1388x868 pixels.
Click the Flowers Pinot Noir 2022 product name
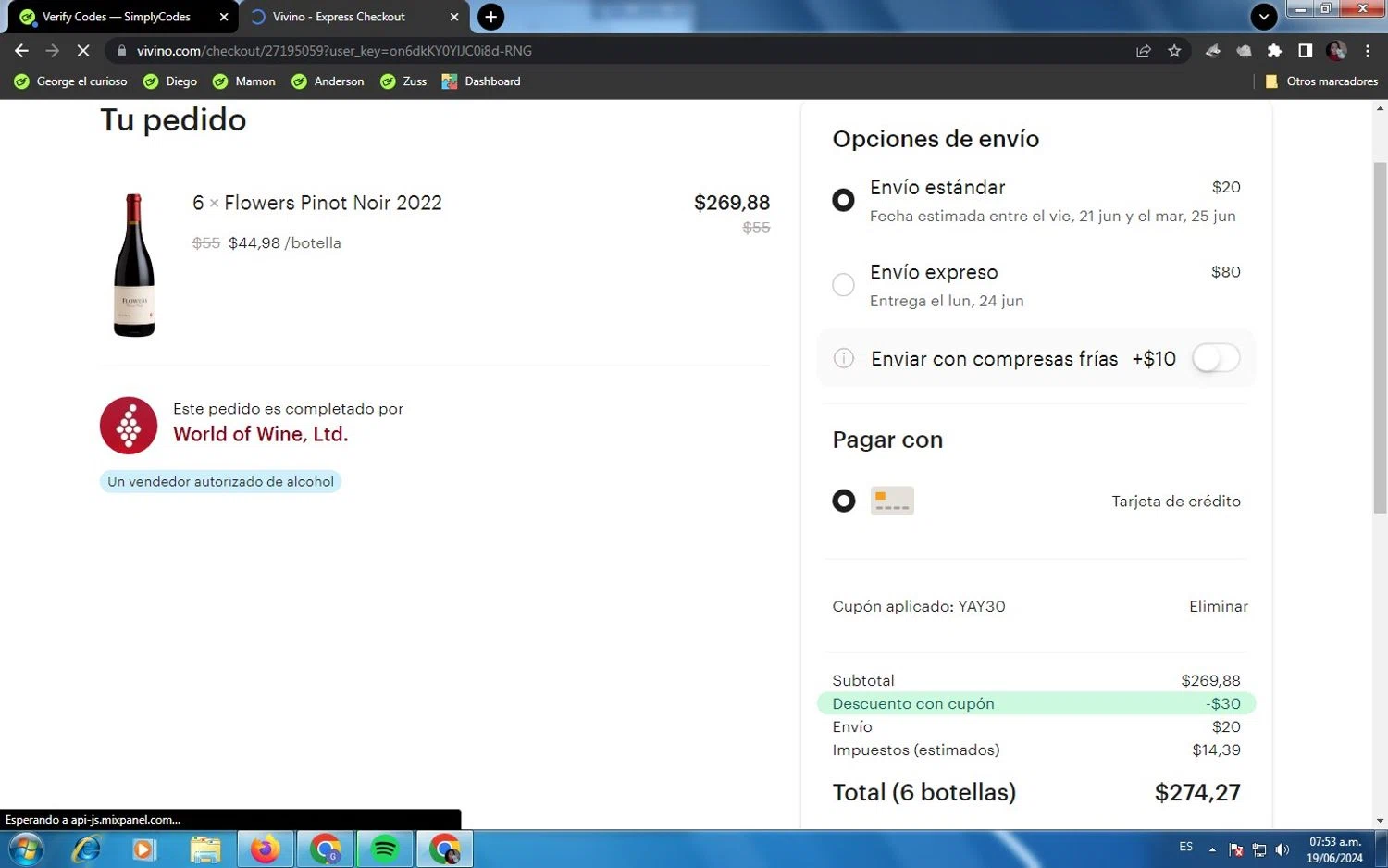tap(333, 203)
